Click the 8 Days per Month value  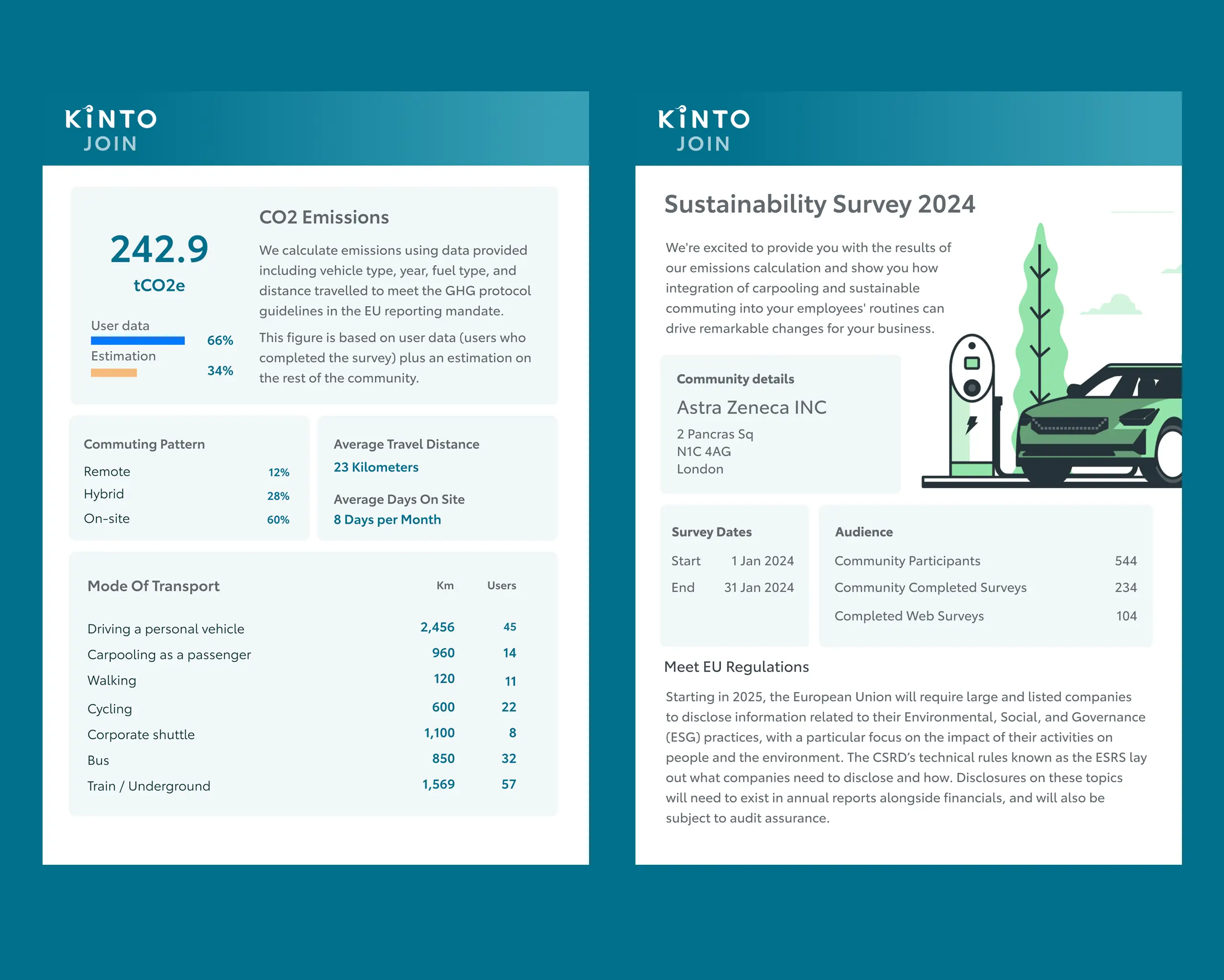click(387, 520)
